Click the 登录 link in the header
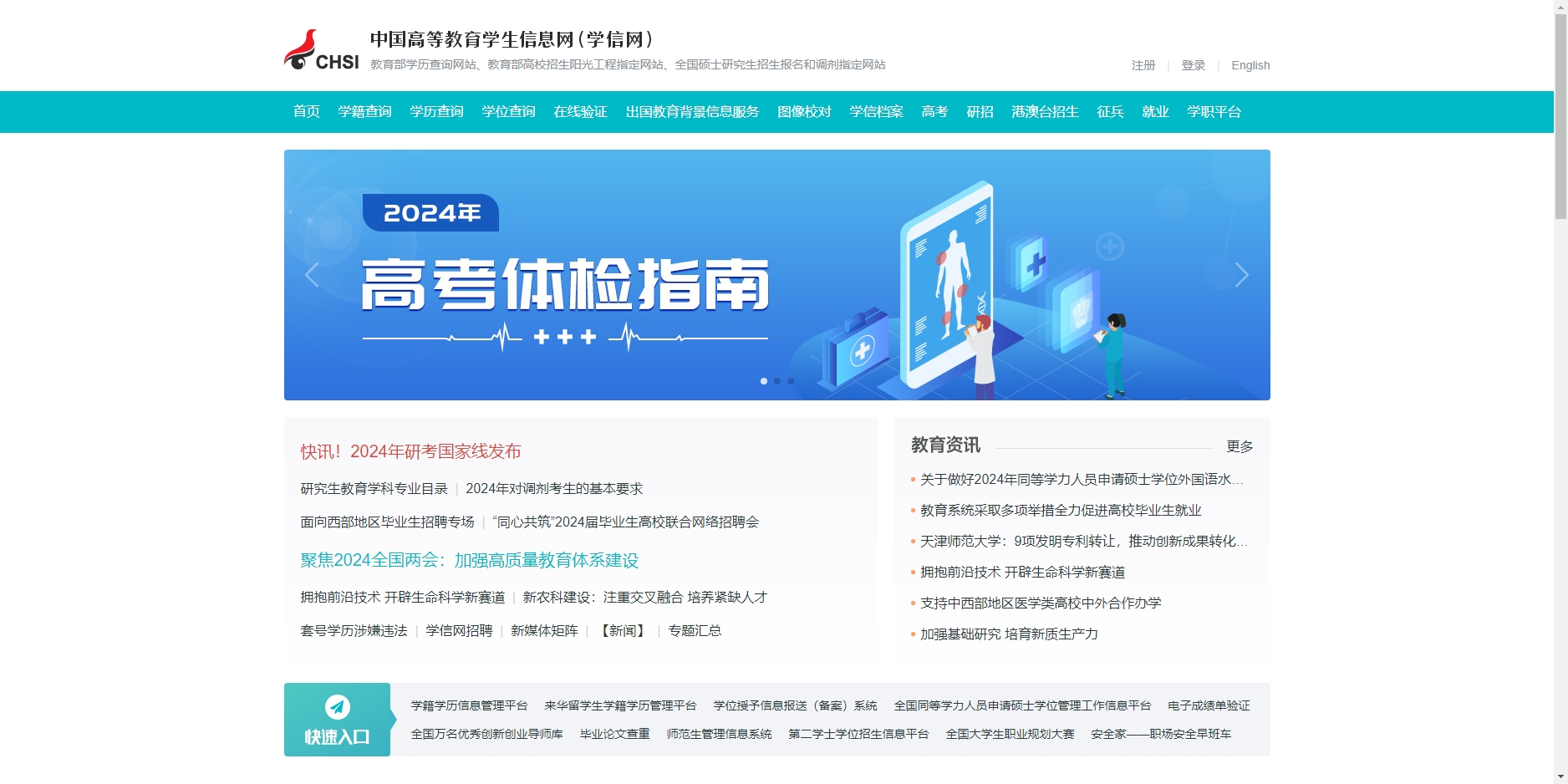 tap(1193, 65)
